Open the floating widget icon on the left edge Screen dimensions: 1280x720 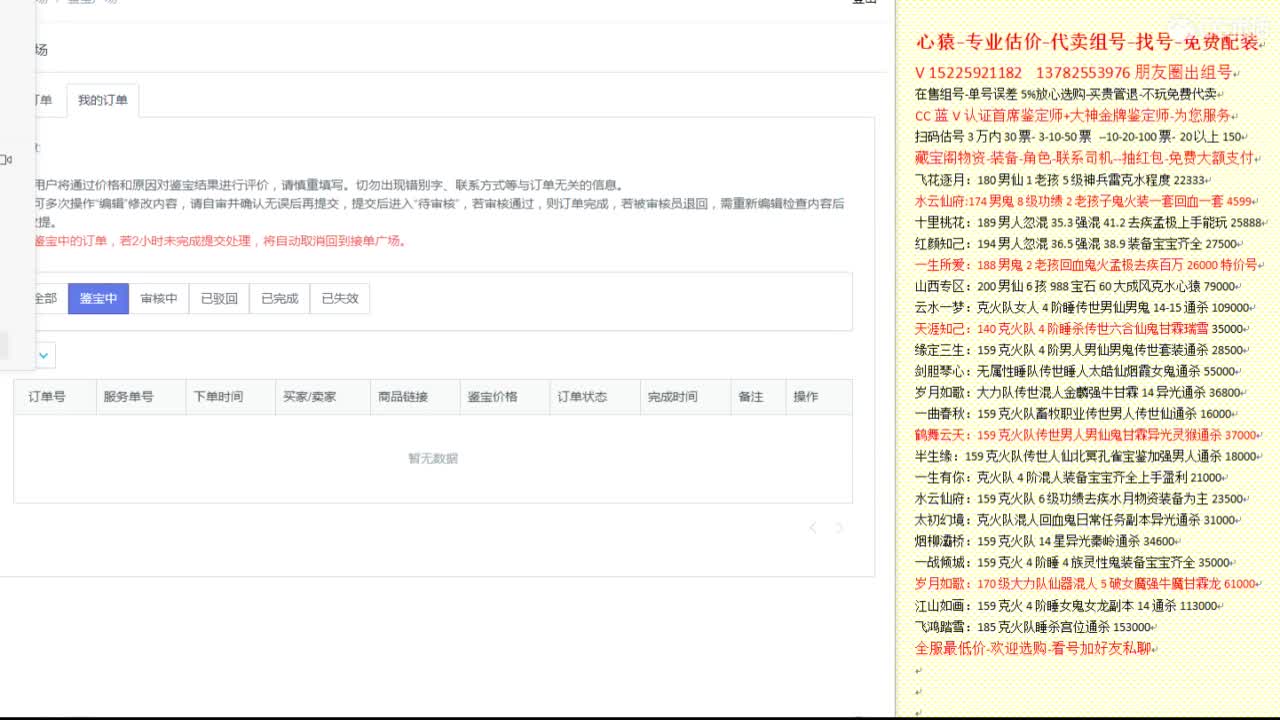pyautogui.click(x=5, y=159)
